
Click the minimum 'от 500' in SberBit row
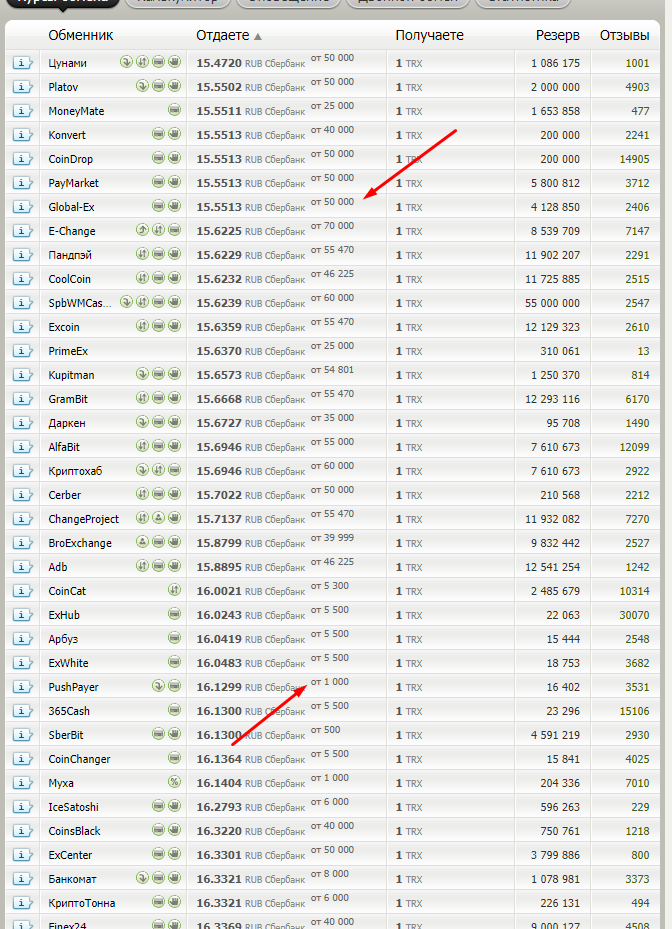coord(325,730)
